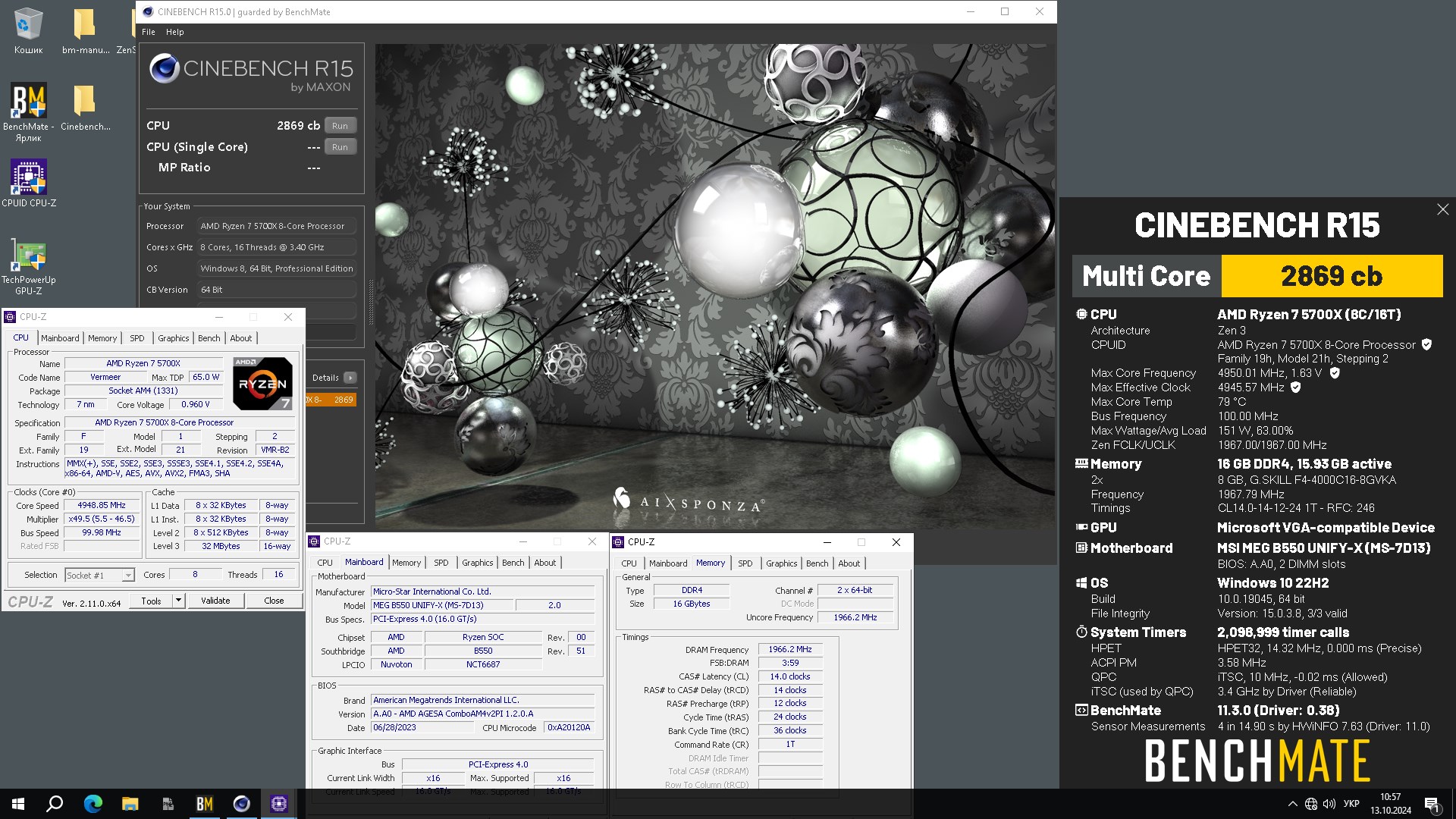Switch to Cinebench in taskbar

[241, 804]
